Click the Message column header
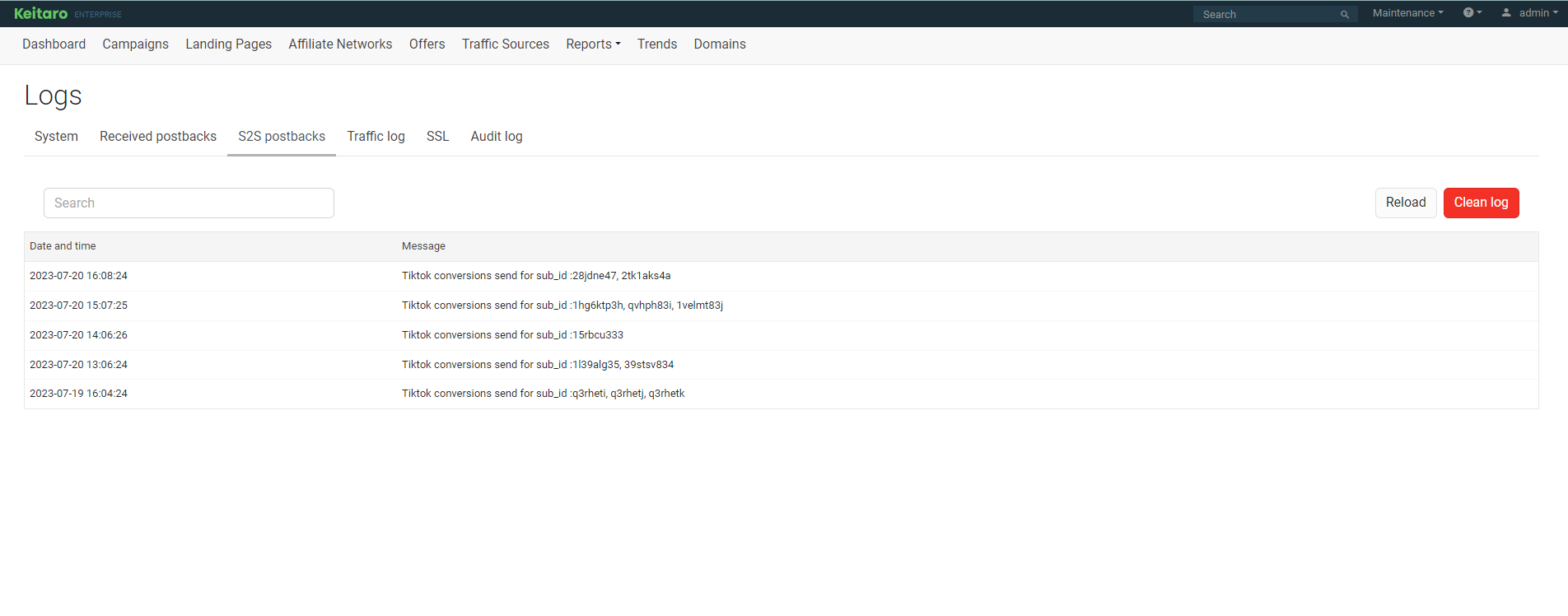 (423, 246)
